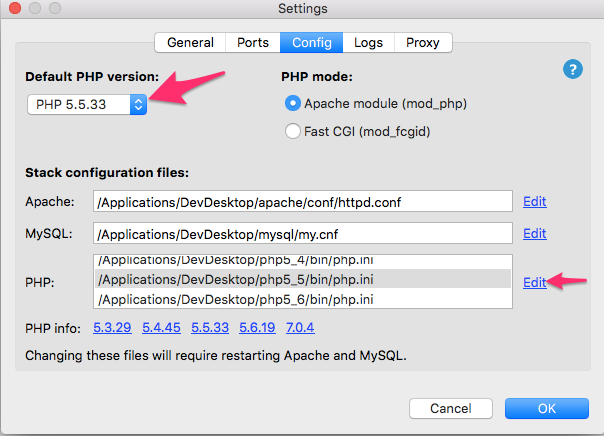
Task: Click Edit link for MySQL my.cnf
Action: tap(534, 233)
